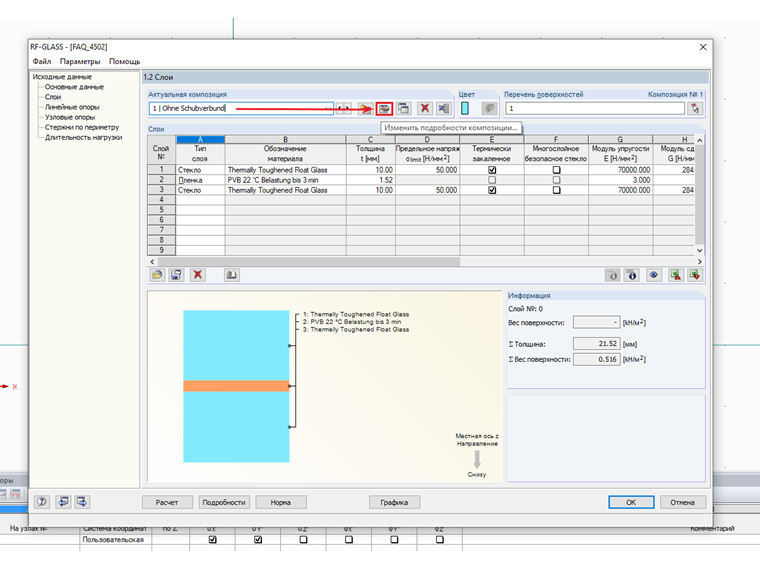Screen dimensions: 760x570
Task: Click the import table from Excel icon
Action: point(695,275)
